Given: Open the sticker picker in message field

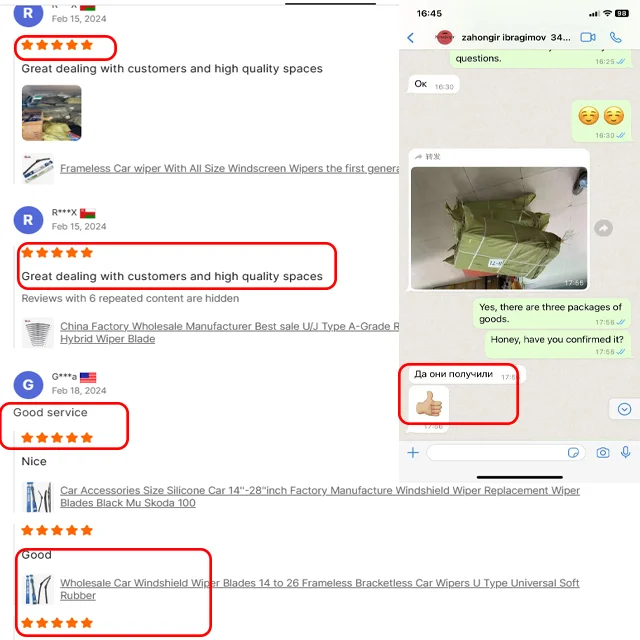Looking at the screenshot, I should pyautogui.click(x=573, y=453).
